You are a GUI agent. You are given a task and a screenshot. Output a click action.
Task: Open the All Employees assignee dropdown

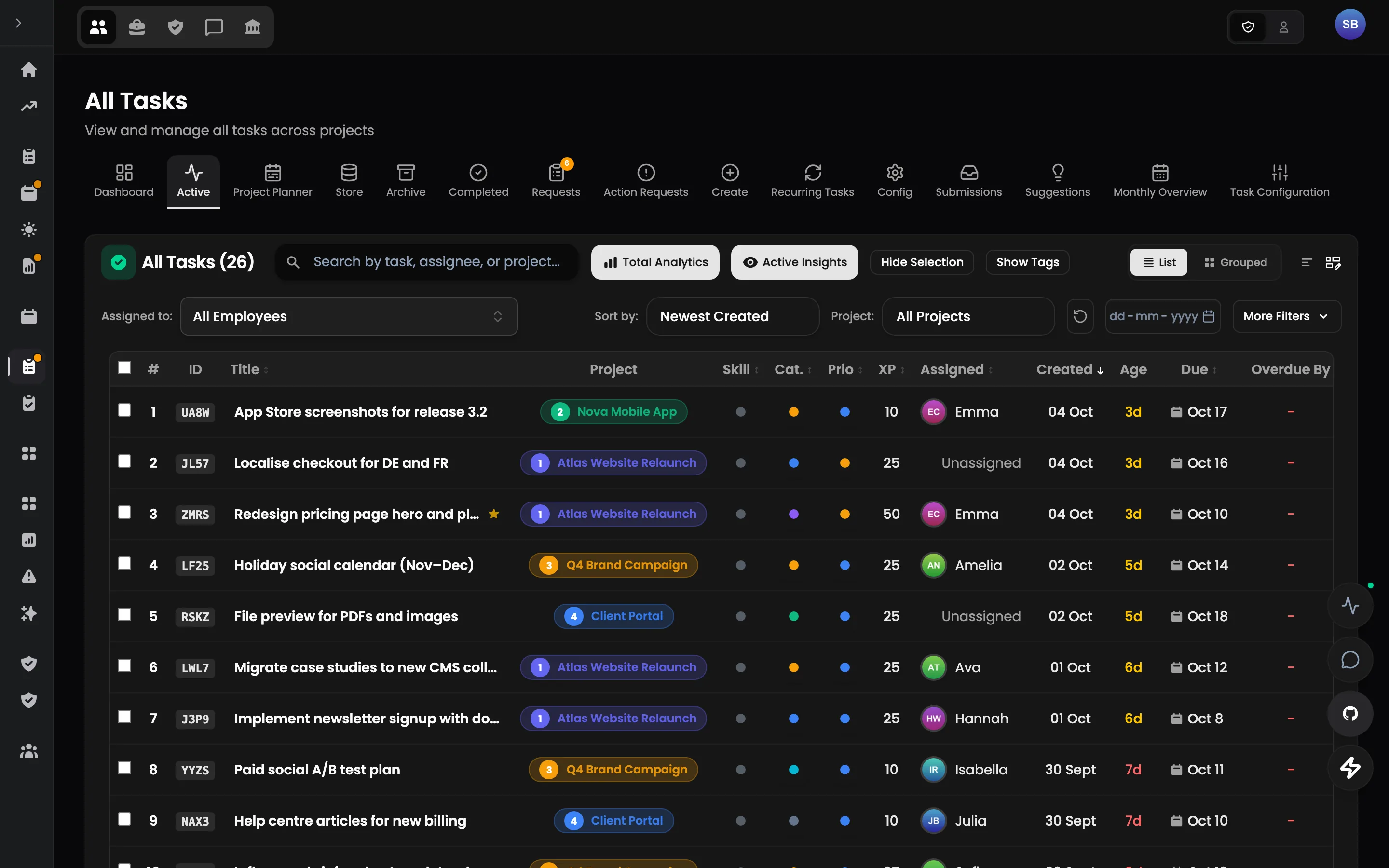[x=349, y=316]
